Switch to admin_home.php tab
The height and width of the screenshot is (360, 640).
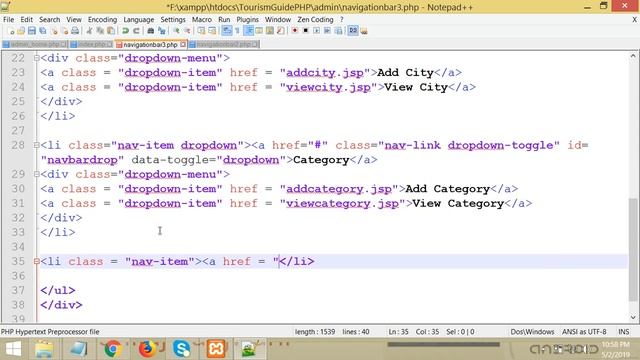pos(35,44)
